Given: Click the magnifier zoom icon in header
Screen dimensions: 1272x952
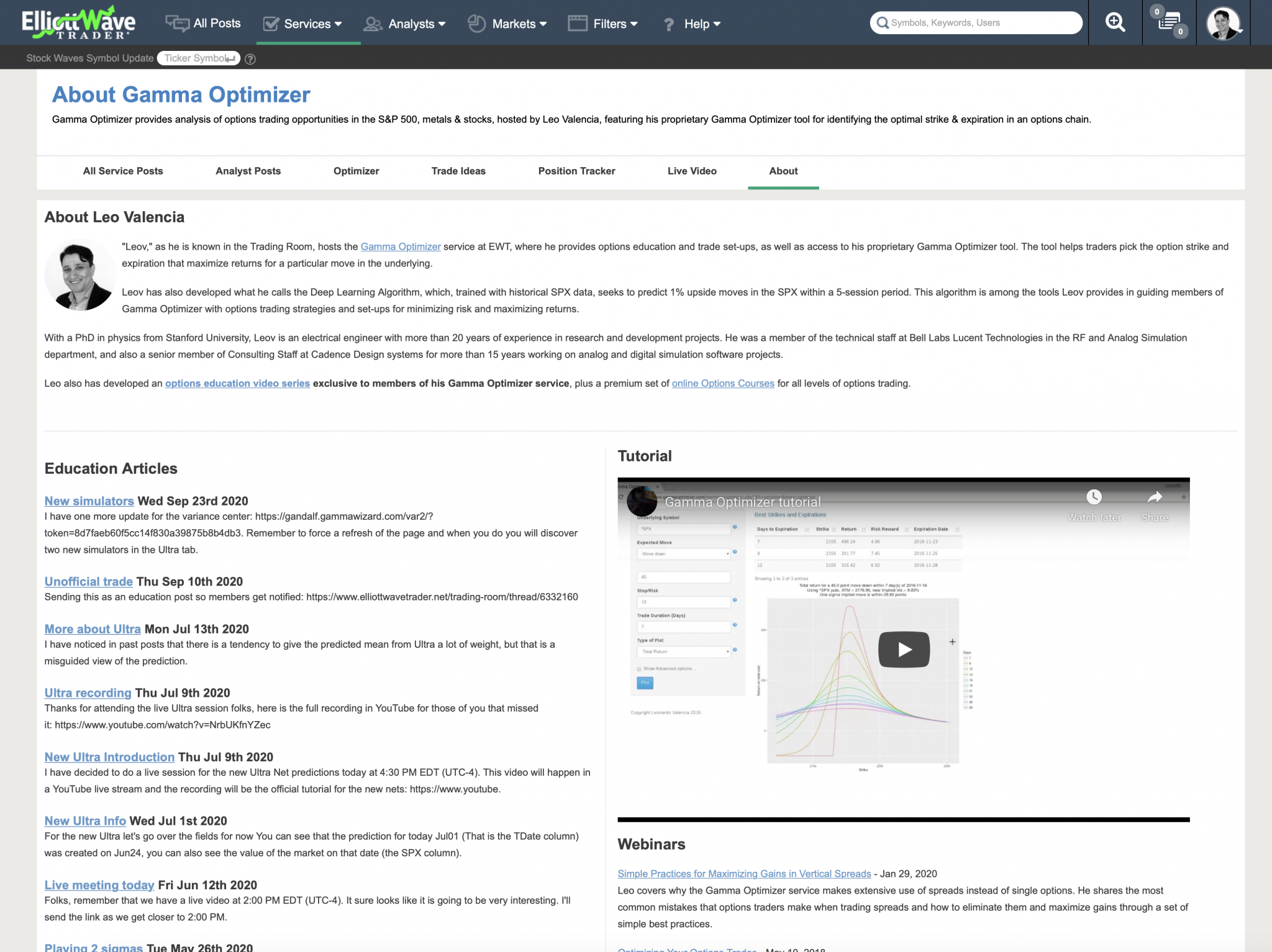Looking at the screenshot, I should [1115, 23].
